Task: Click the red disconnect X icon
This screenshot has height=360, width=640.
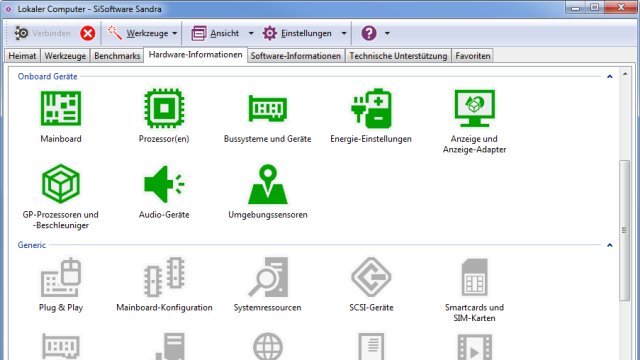Action: (x=87, y=33)
